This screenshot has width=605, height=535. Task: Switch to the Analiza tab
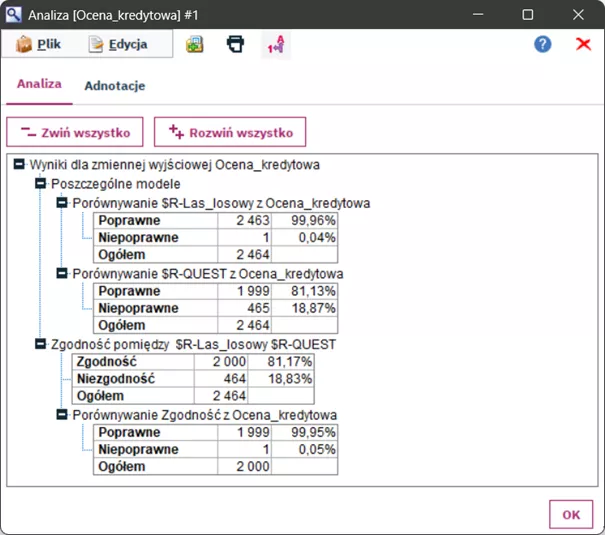point(39,84)
